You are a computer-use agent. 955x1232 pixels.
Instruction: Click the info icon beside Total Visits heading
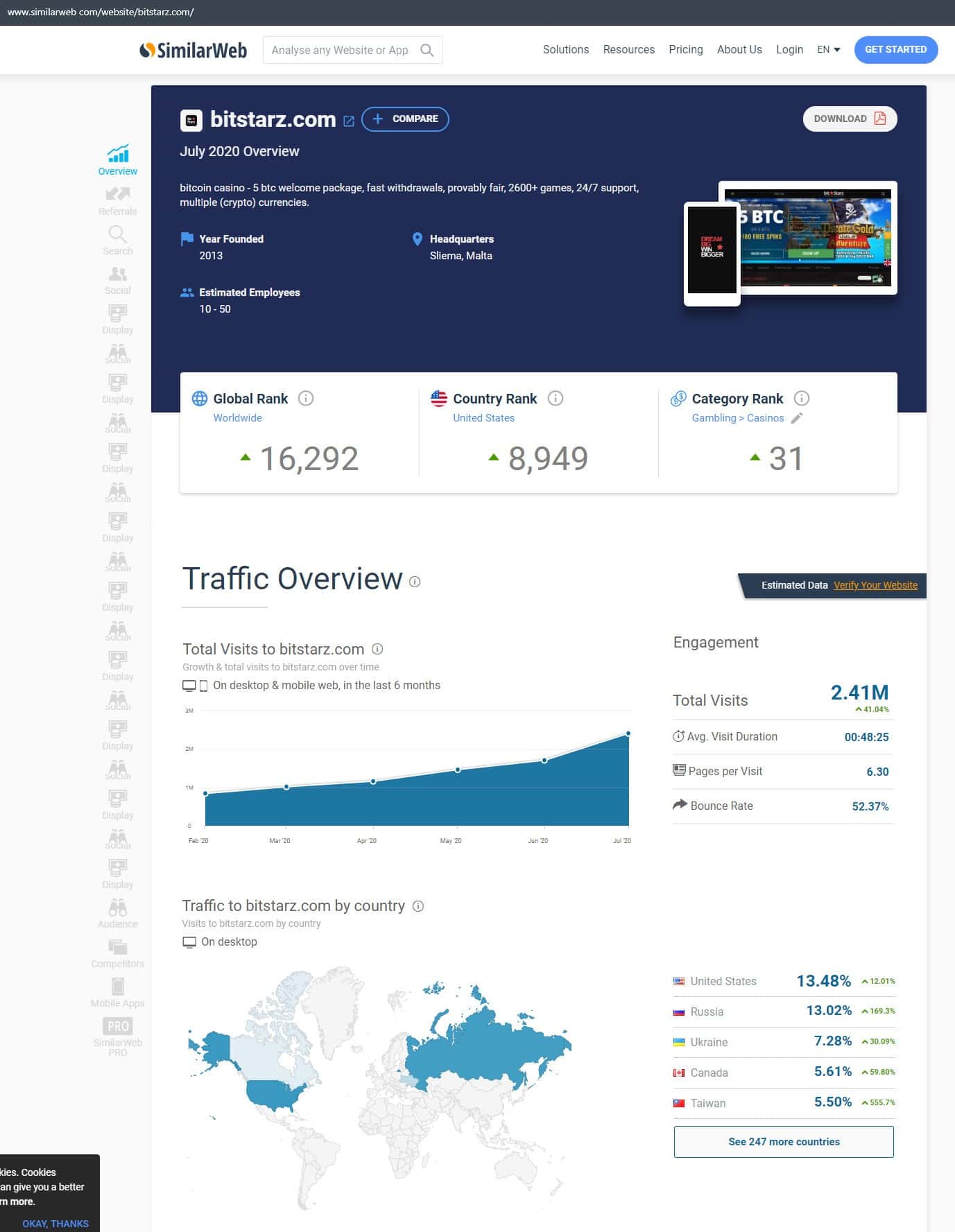click(377, 649)
